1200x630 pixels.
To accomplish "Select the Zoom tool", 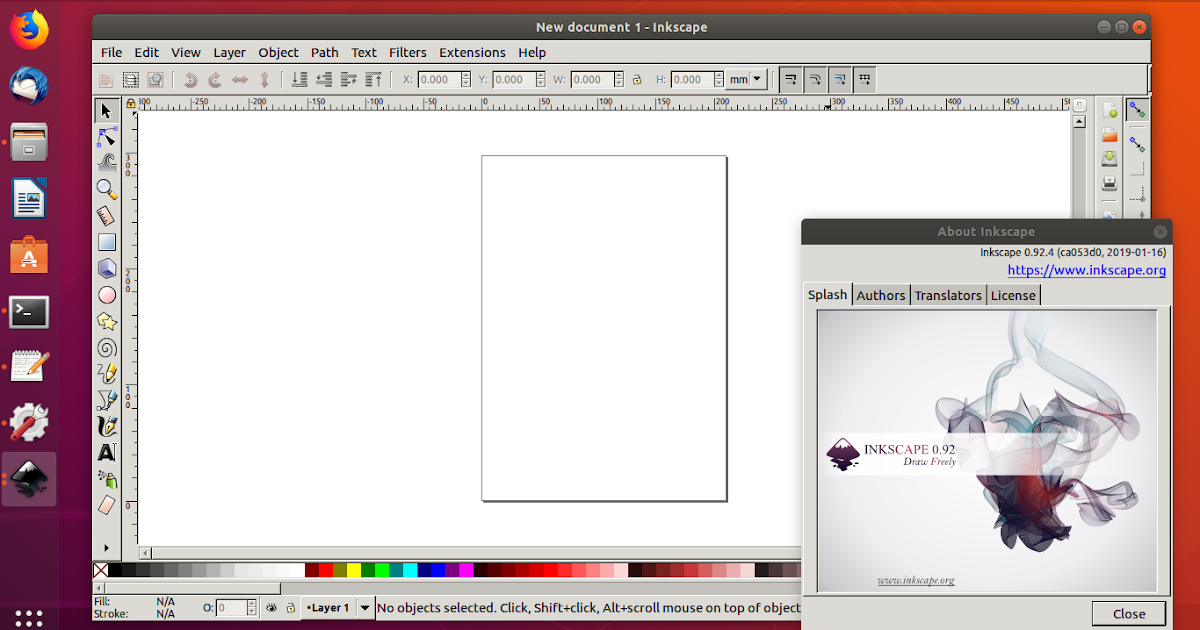I will point(106,189).
